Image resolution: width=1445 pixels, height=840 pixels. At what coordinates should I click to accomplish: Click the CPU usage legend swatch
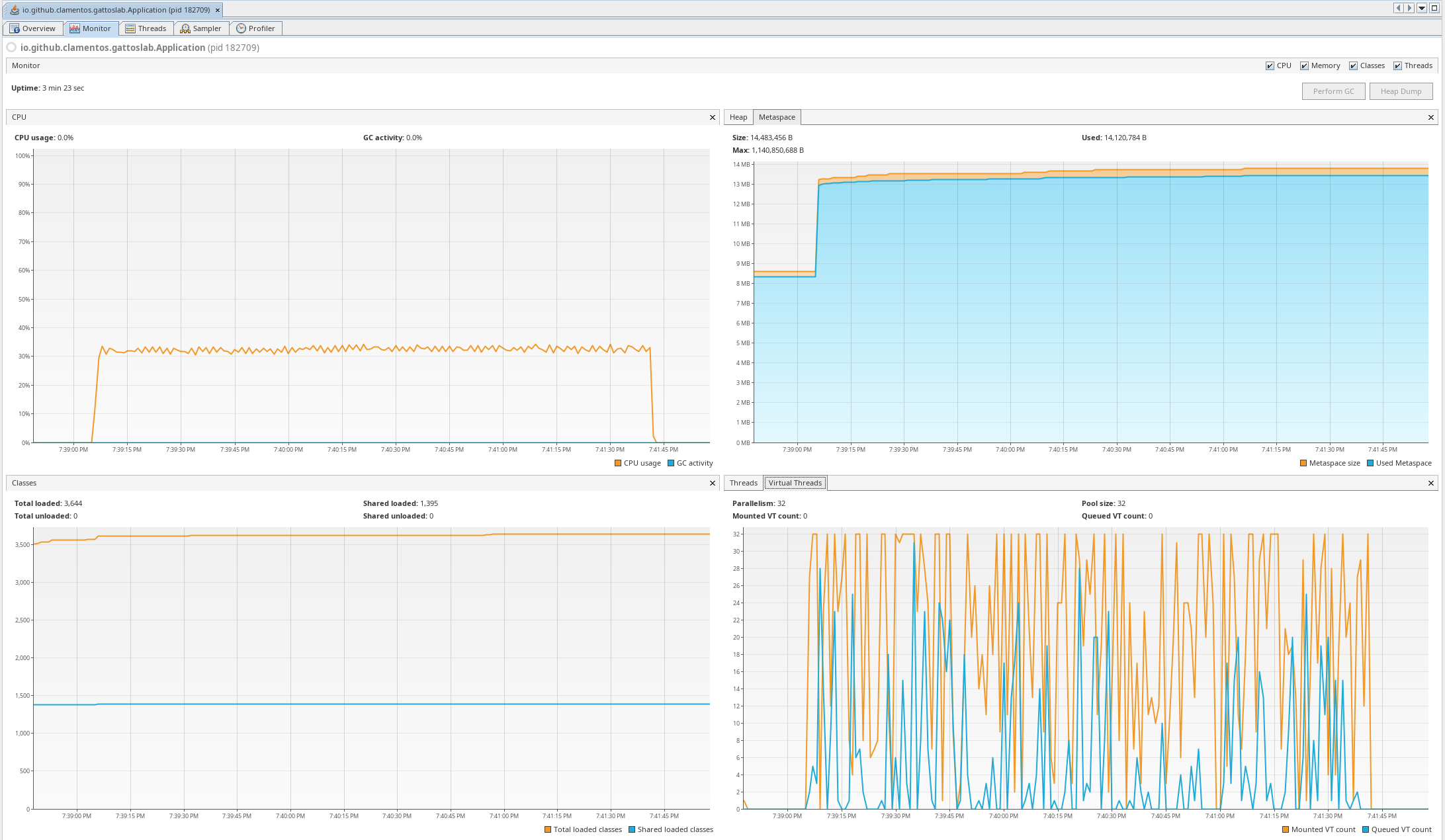(617, 463)
